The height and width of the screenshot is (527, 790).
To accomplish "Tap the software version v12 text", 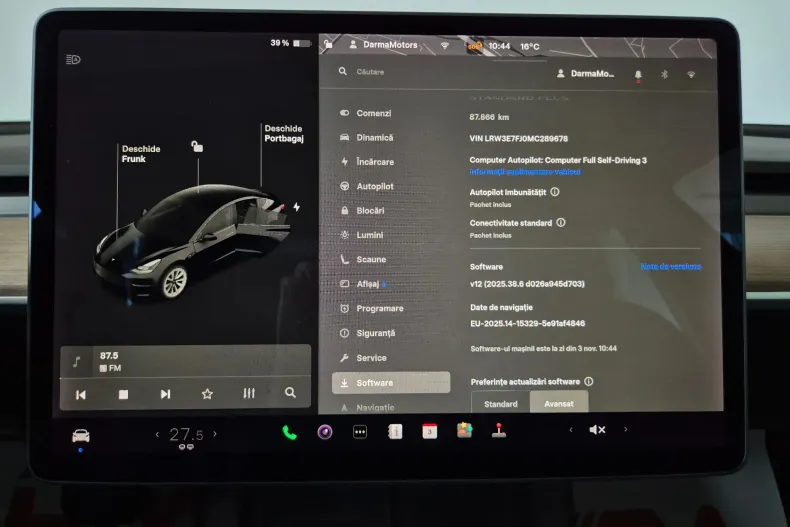I will point(527,284).
